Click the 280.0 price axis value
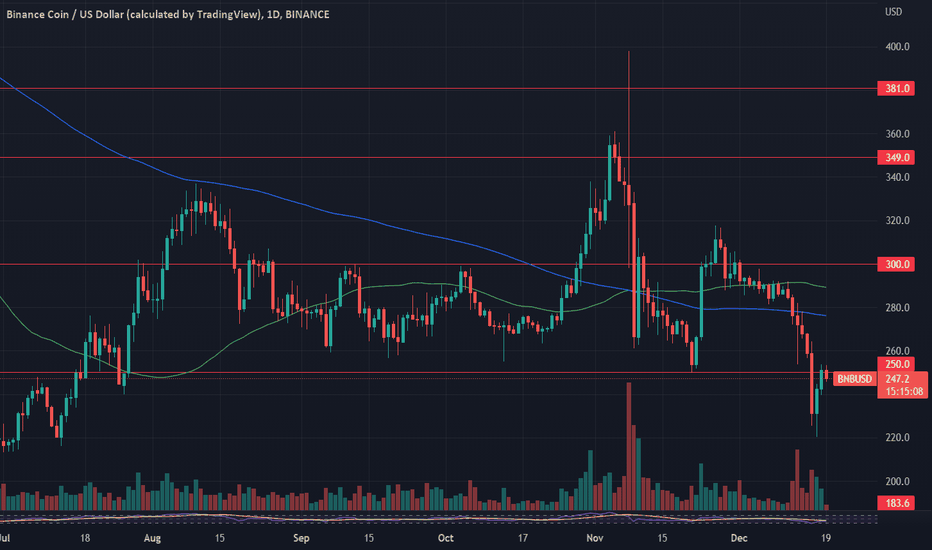 [897, 307]
